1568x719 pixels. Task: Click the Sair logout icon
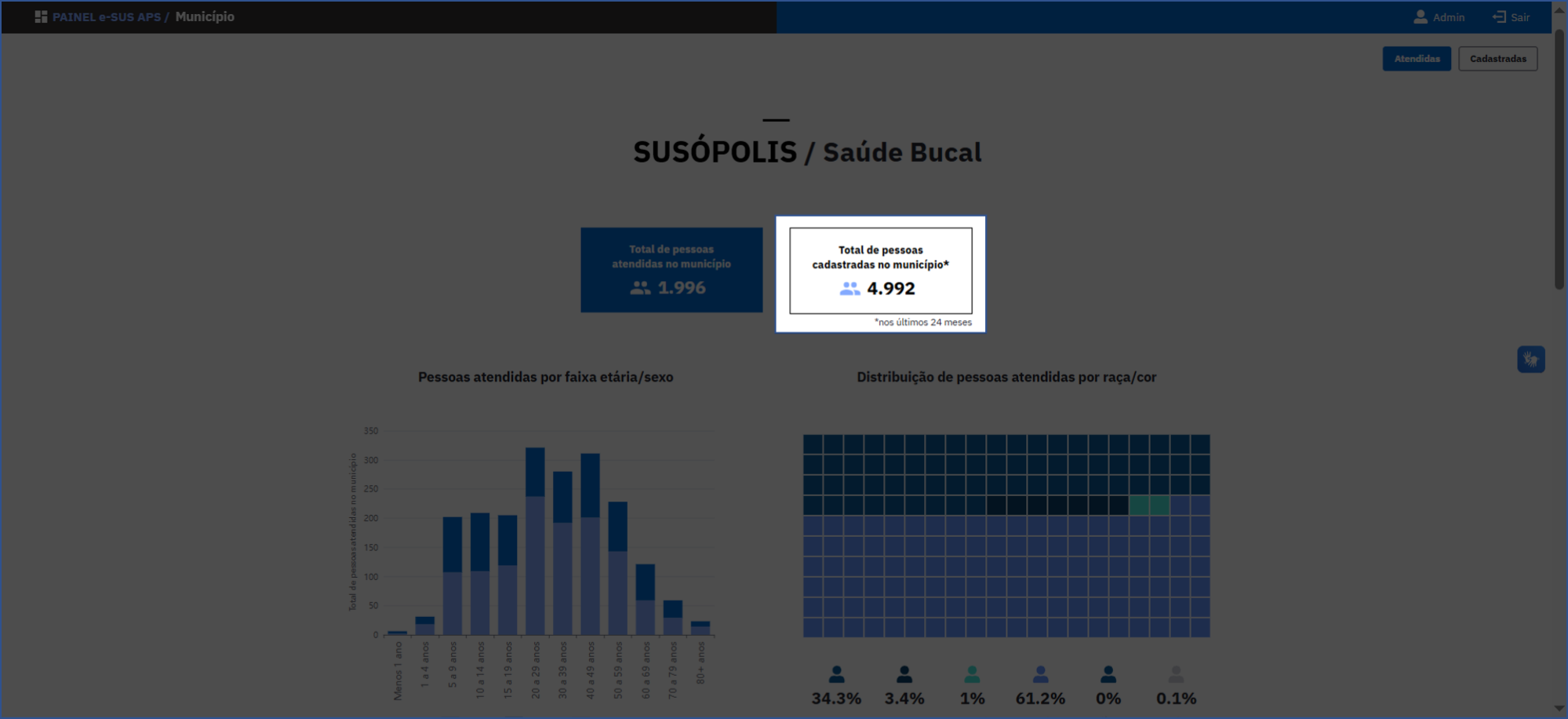pyautogui.click(x=1497, y=16)
